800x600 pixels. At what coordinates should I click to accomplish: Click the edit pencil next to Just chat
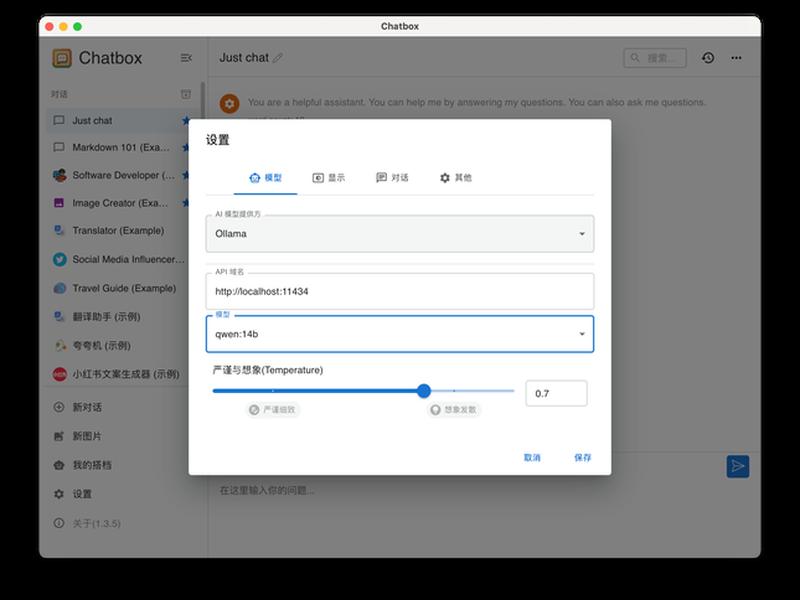coord(278,58)
